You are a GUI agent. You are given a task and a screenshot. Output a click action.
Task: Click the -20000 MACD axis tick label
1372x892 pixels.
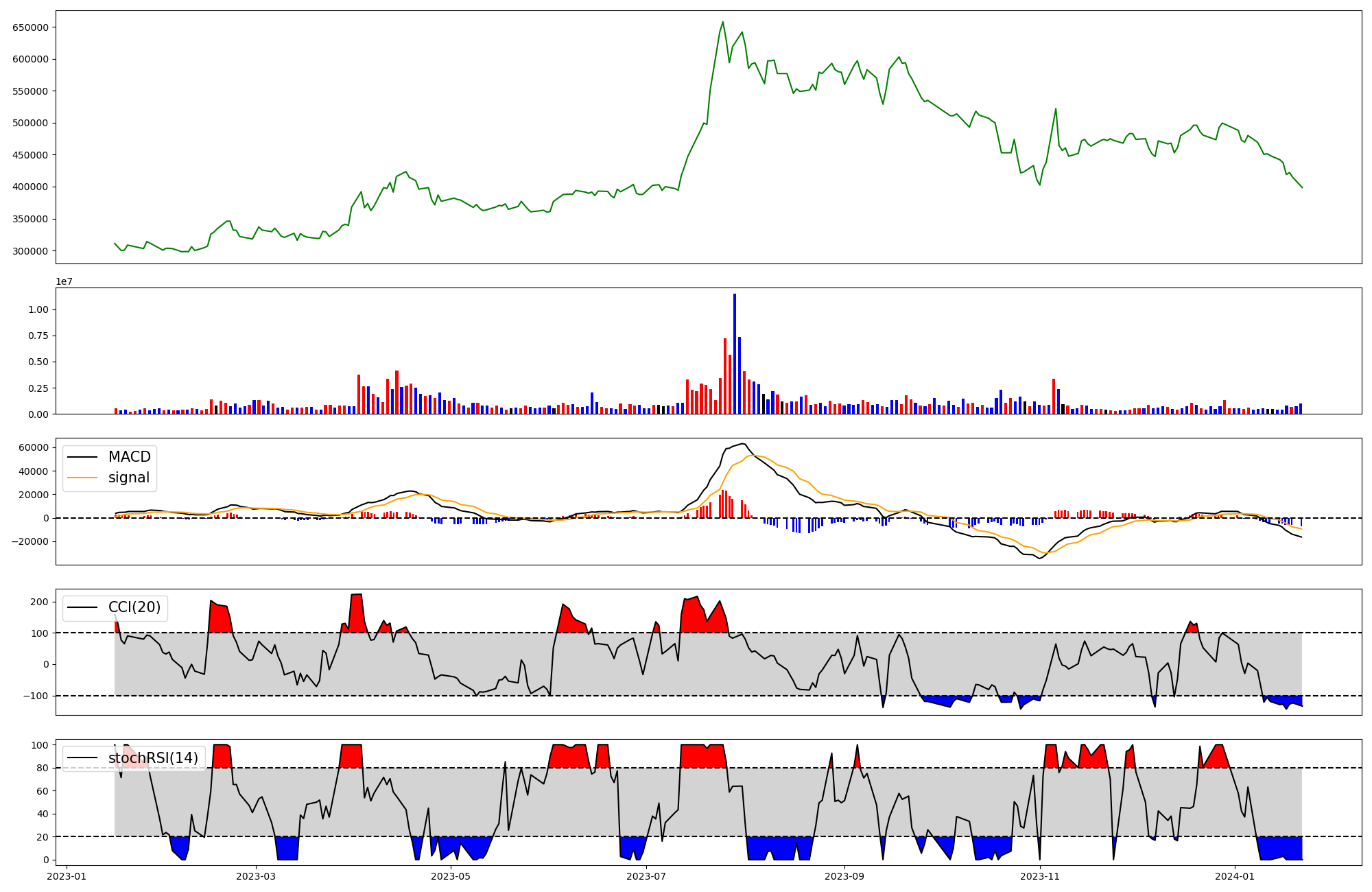click(29, 542)
